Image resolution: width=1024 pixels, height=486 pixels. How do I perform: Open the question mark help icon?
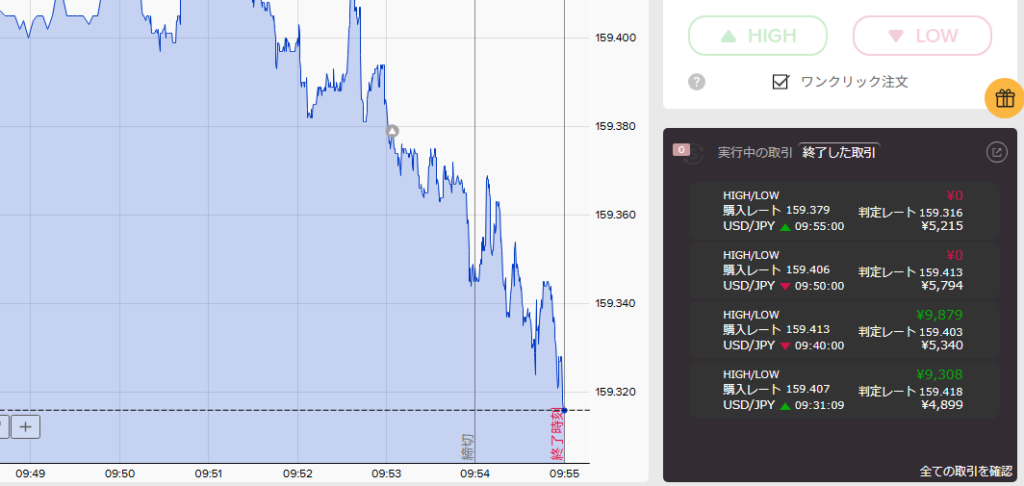point(697,82)
